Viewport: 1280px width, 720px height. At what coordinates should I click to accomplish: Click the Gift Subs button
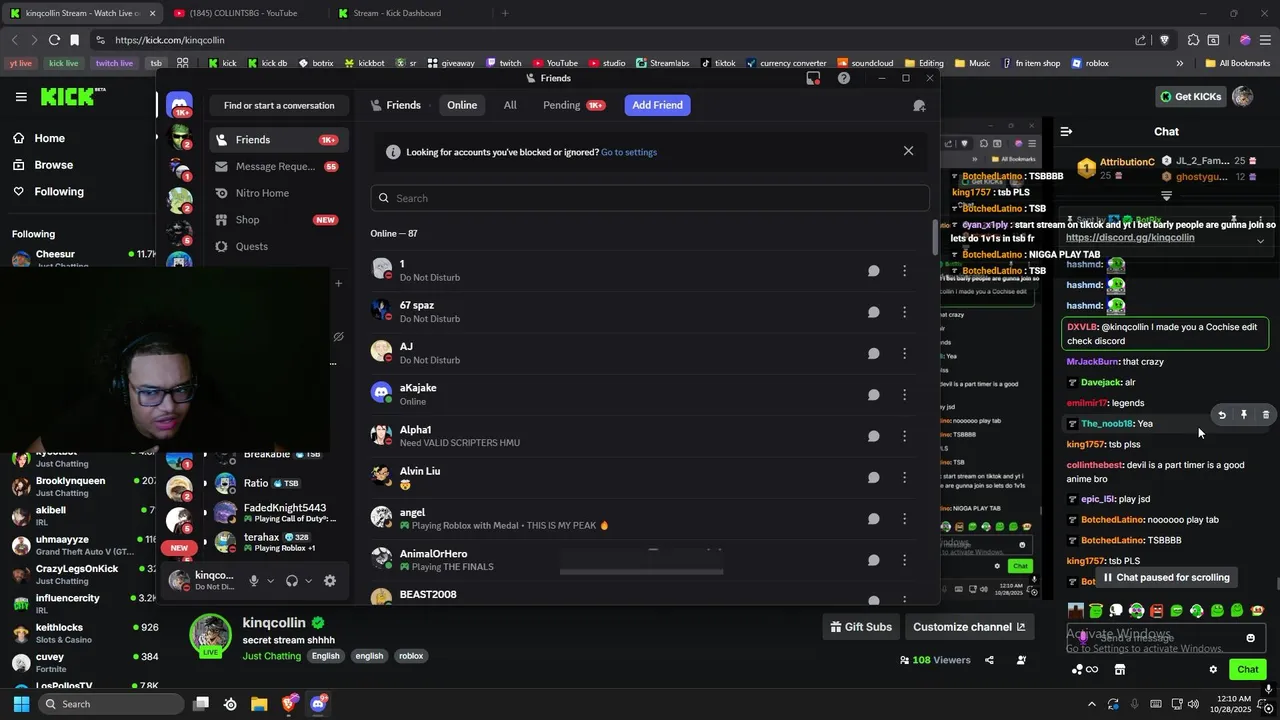[860, 627]
